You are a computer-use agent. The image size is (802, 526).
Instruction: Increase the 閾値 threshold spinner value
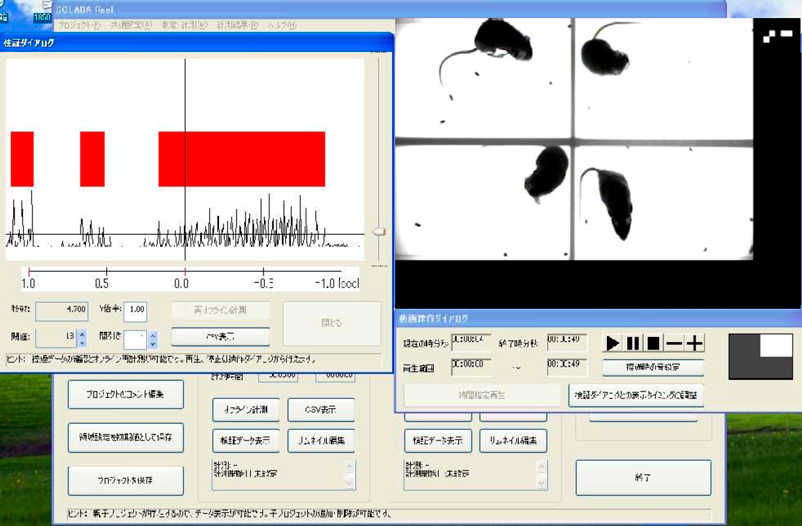click(81, 333)
